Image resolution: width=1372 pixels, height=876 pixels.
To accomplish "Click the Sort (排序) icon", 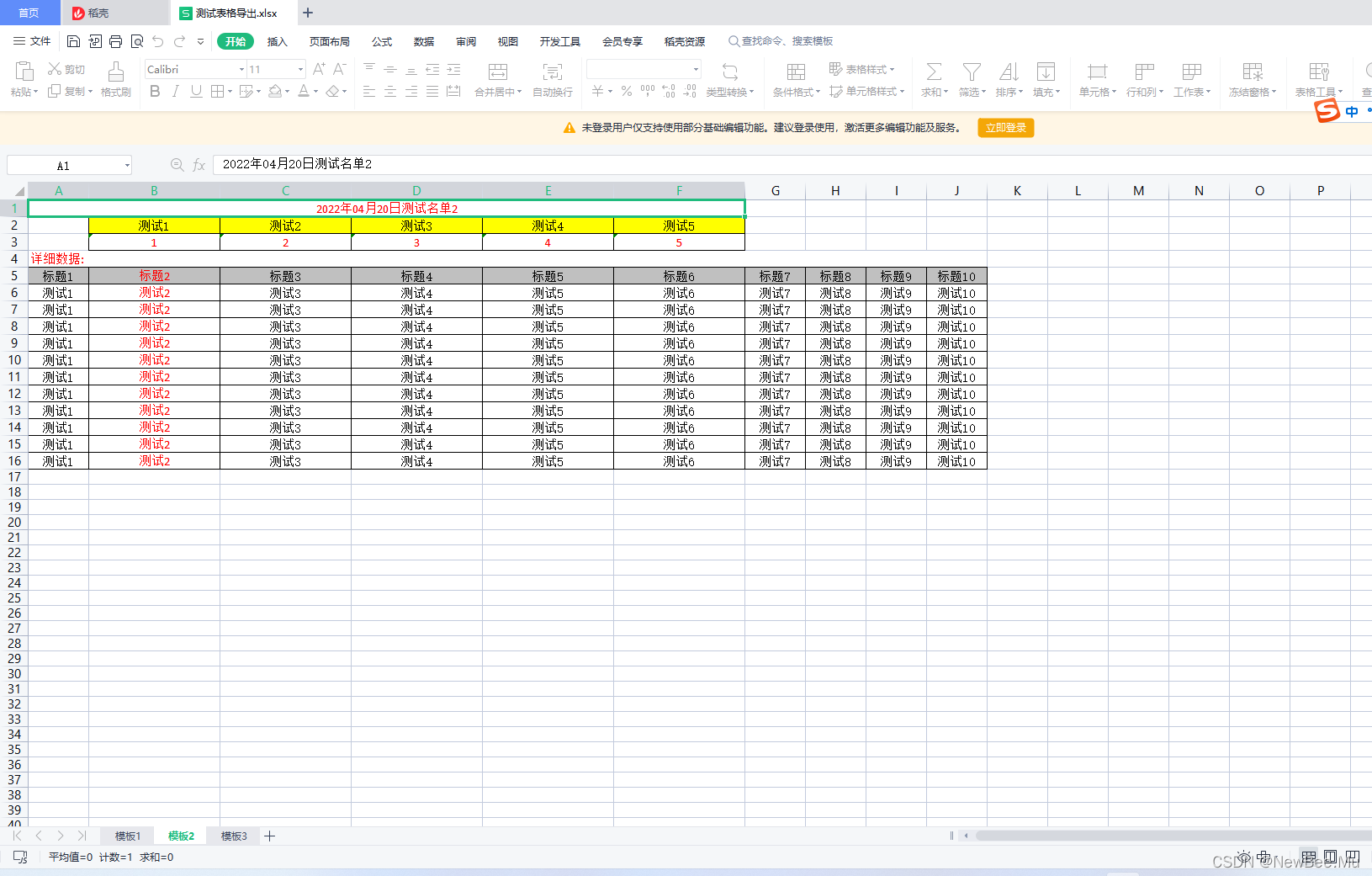I will point(1009,72).
